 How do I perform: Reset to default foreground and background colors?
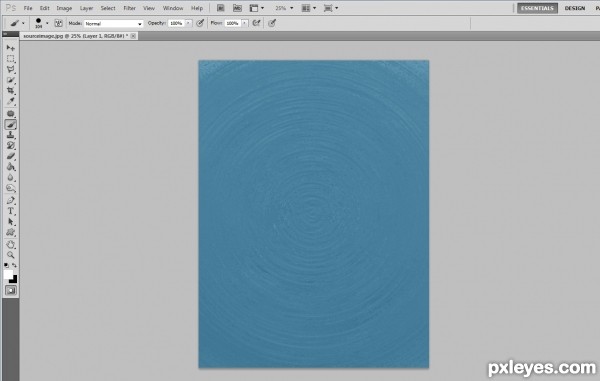point(7,265)
